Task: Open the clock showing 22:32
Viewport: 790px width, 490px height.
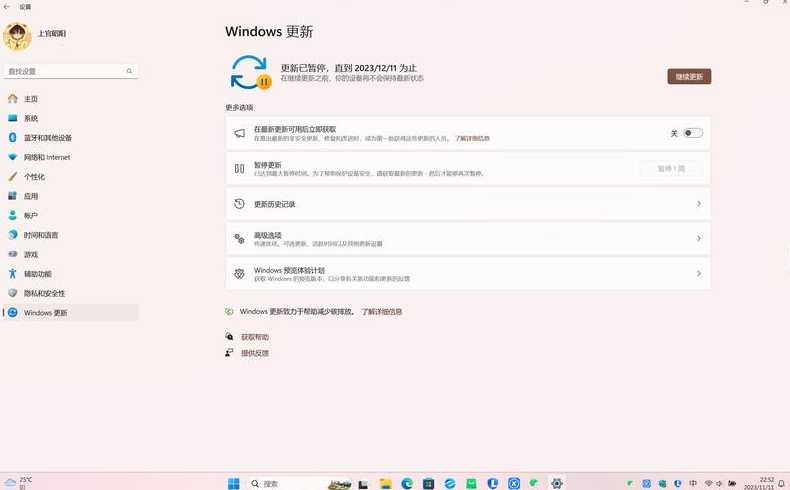Action: point(759,483)
